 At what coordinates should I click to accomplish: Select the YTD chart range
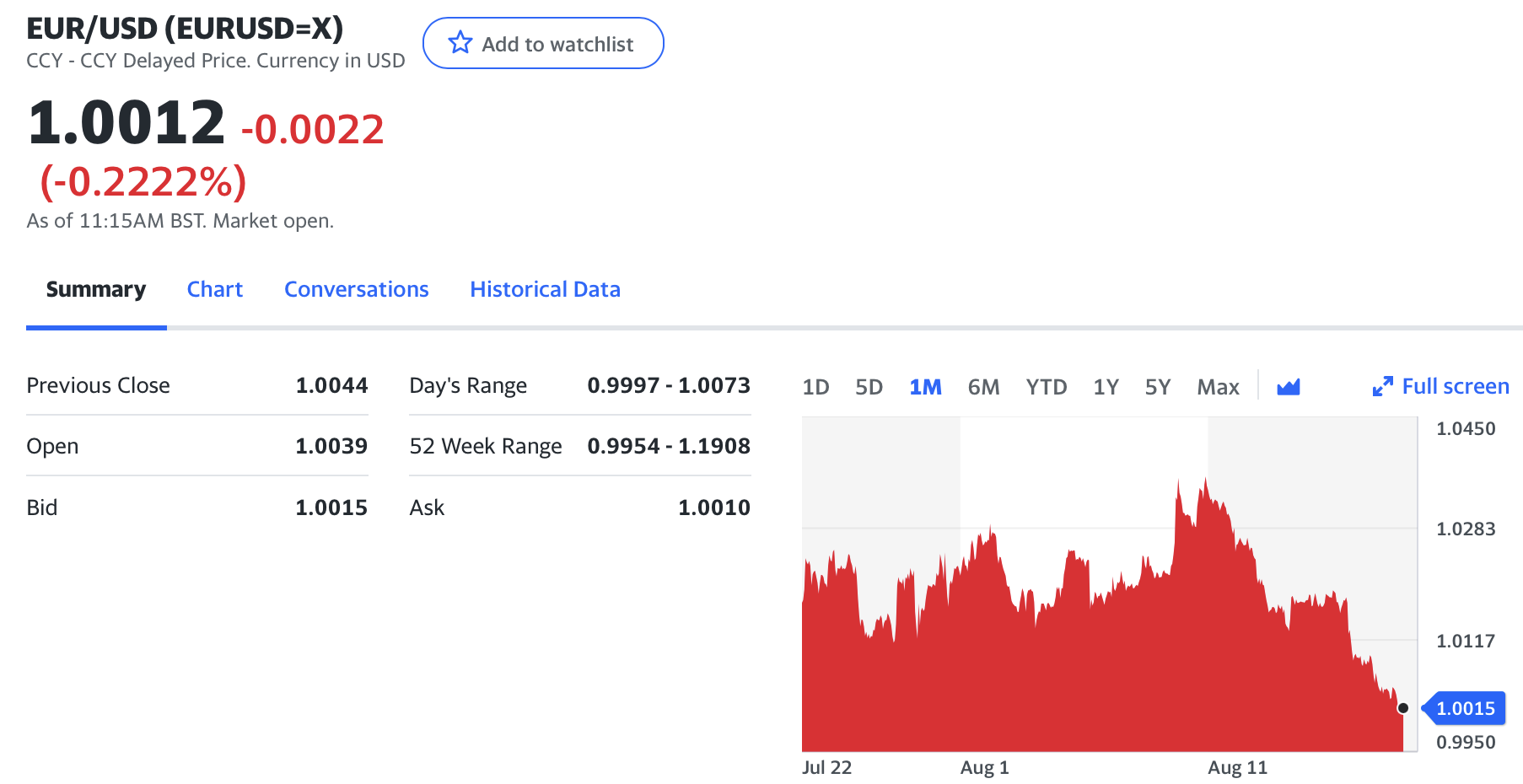(1047, 387)
